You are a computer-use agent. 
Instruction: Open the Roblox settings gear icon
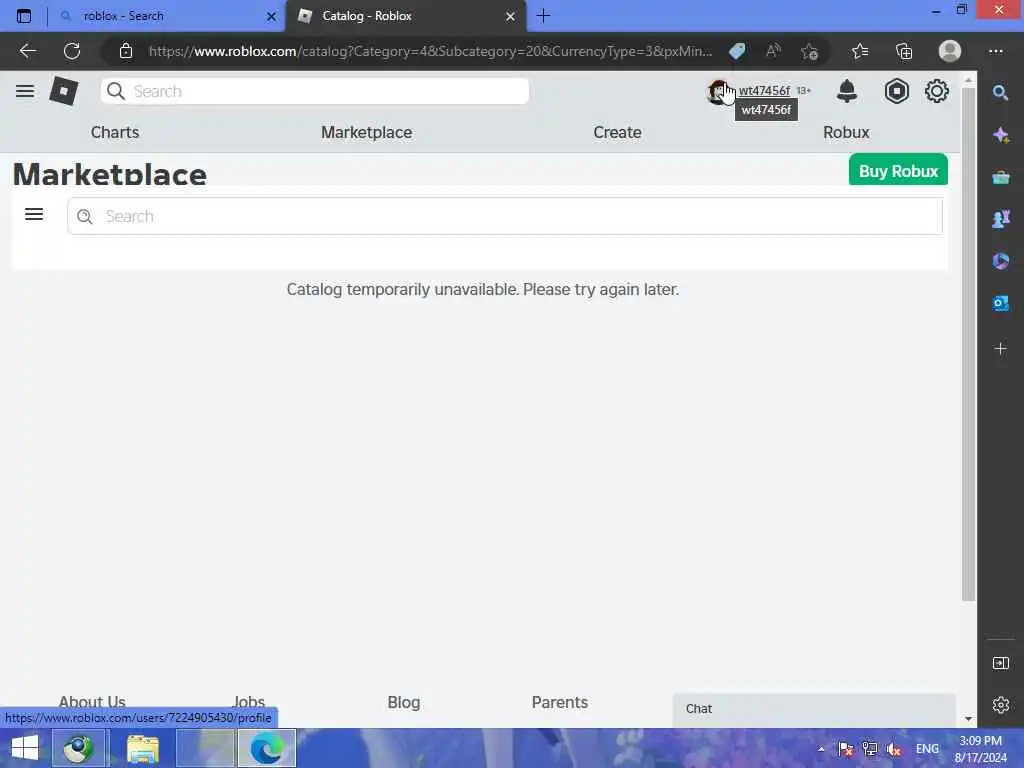pos(936,91)
